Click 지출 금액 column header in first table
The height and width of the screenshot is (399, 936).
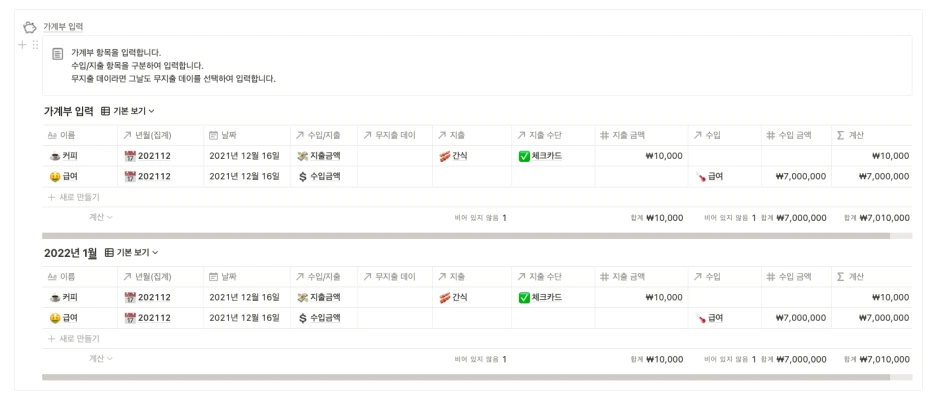(x=641, y=136)
